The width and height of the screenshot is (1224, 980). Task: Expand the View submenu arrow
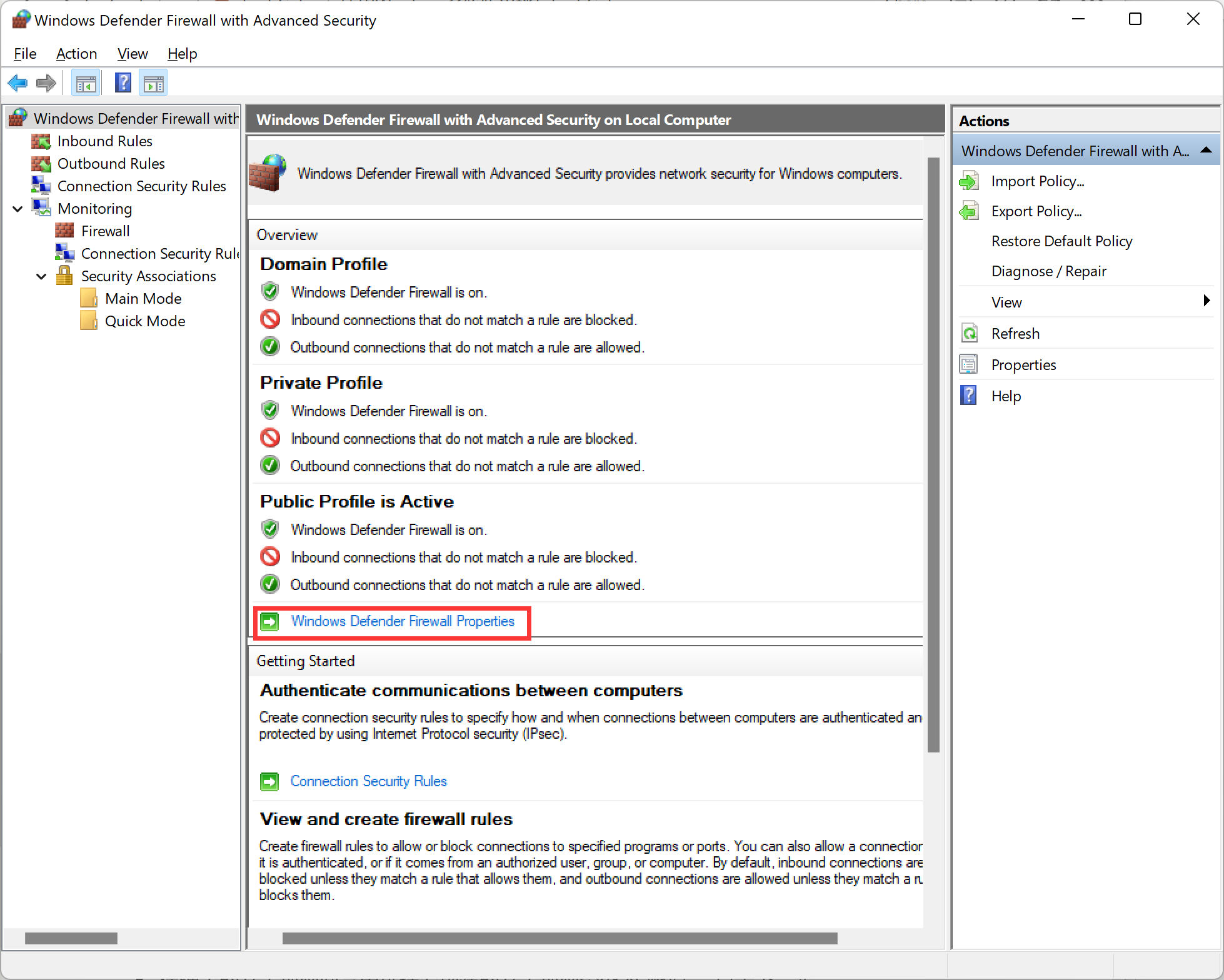coord(1206,301)
